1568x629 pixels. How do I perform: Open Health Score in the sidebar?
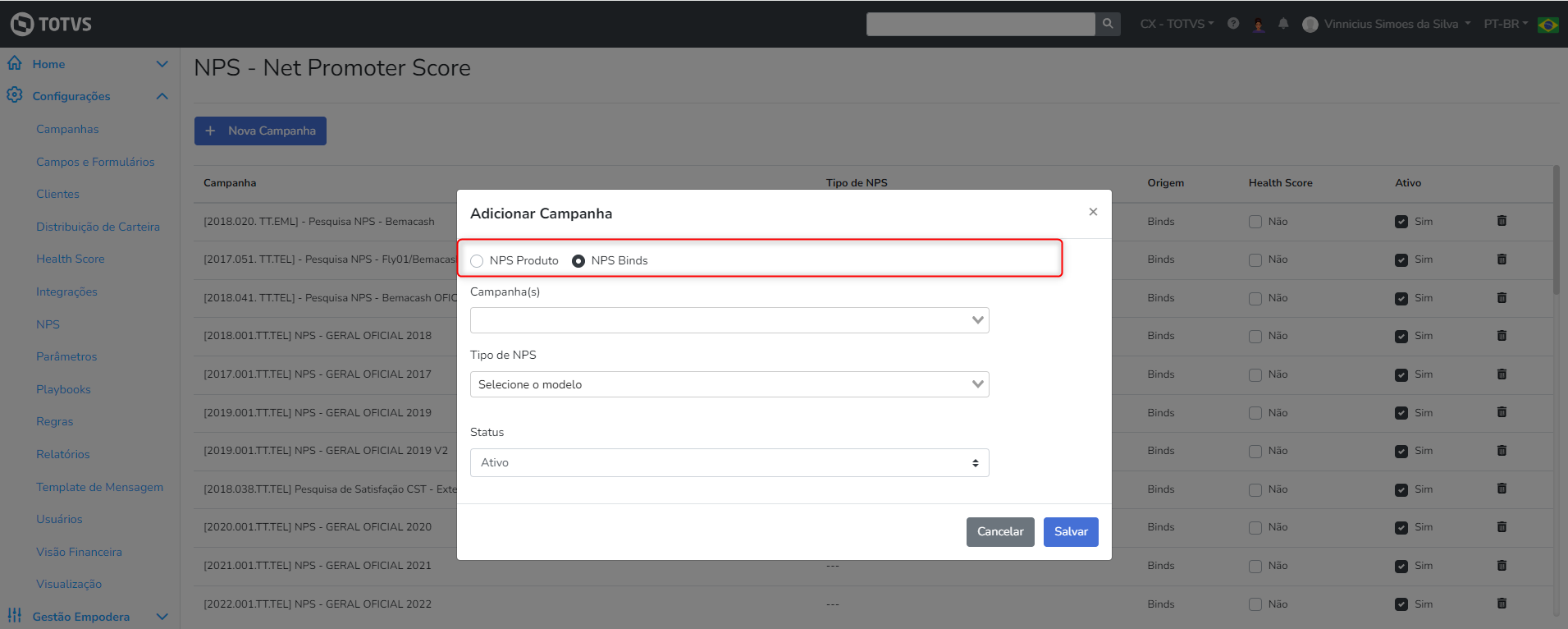[x=71, y=259]
